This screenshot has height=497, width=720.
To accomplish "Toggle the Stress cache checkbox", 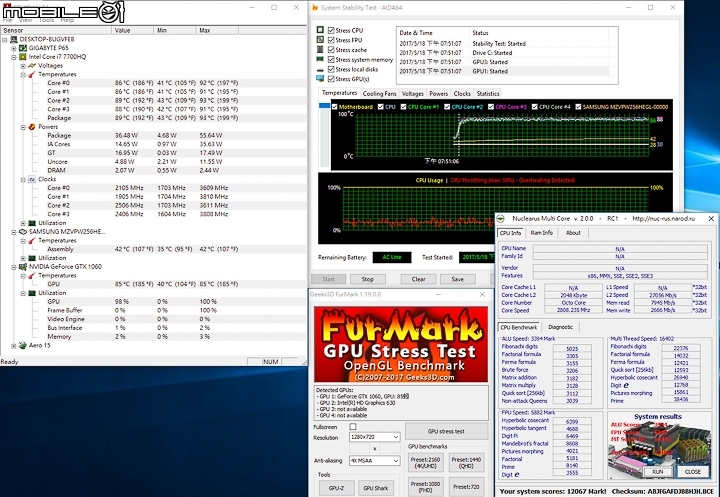I will click(x=331, y=50).
